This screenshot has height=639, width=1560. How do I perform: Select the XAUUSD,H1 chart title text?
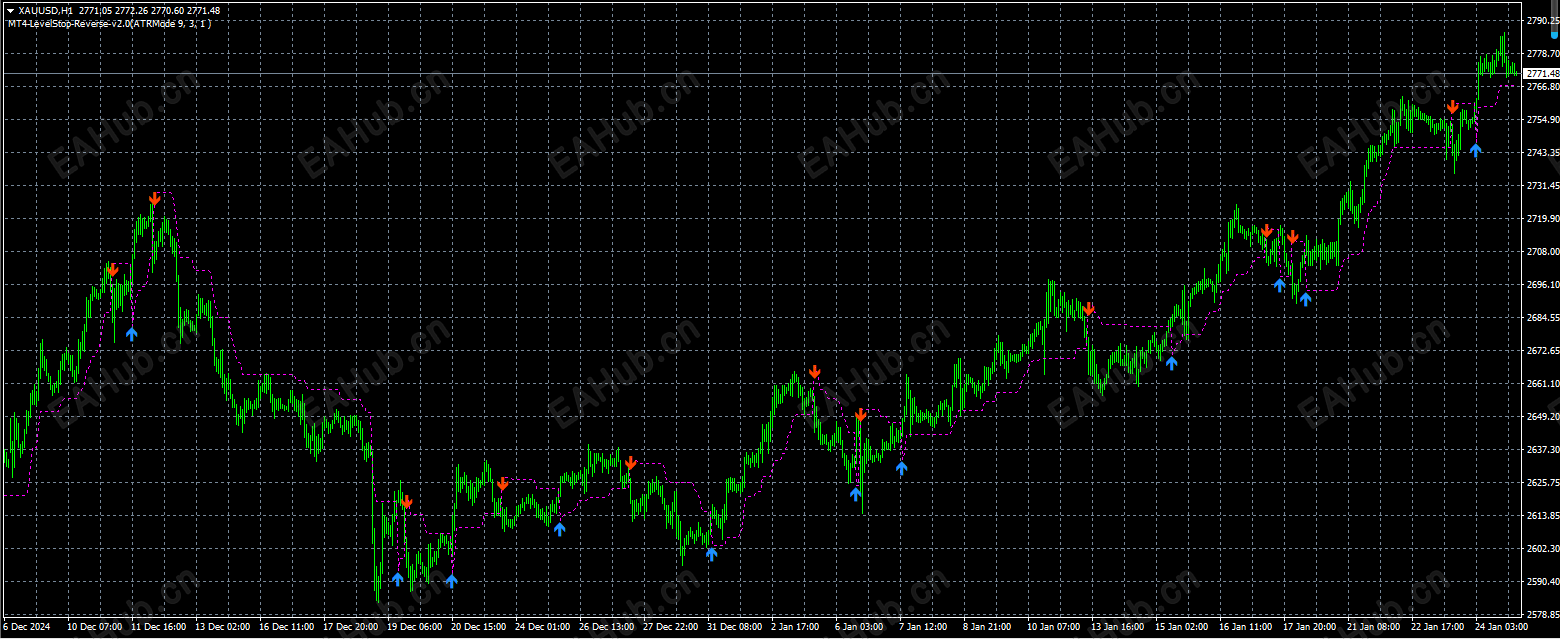point(46,11)
